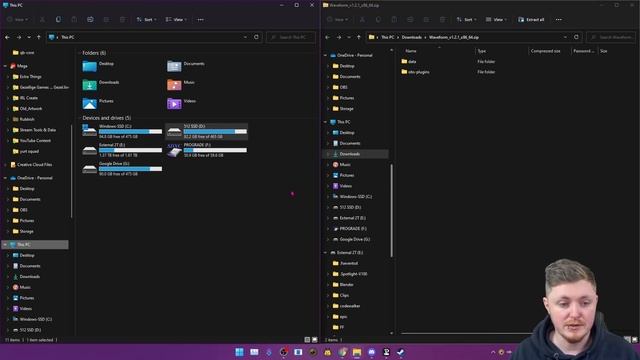Open the Documents folder icon under Folders

pyautogui.click(x=174, y=66)
